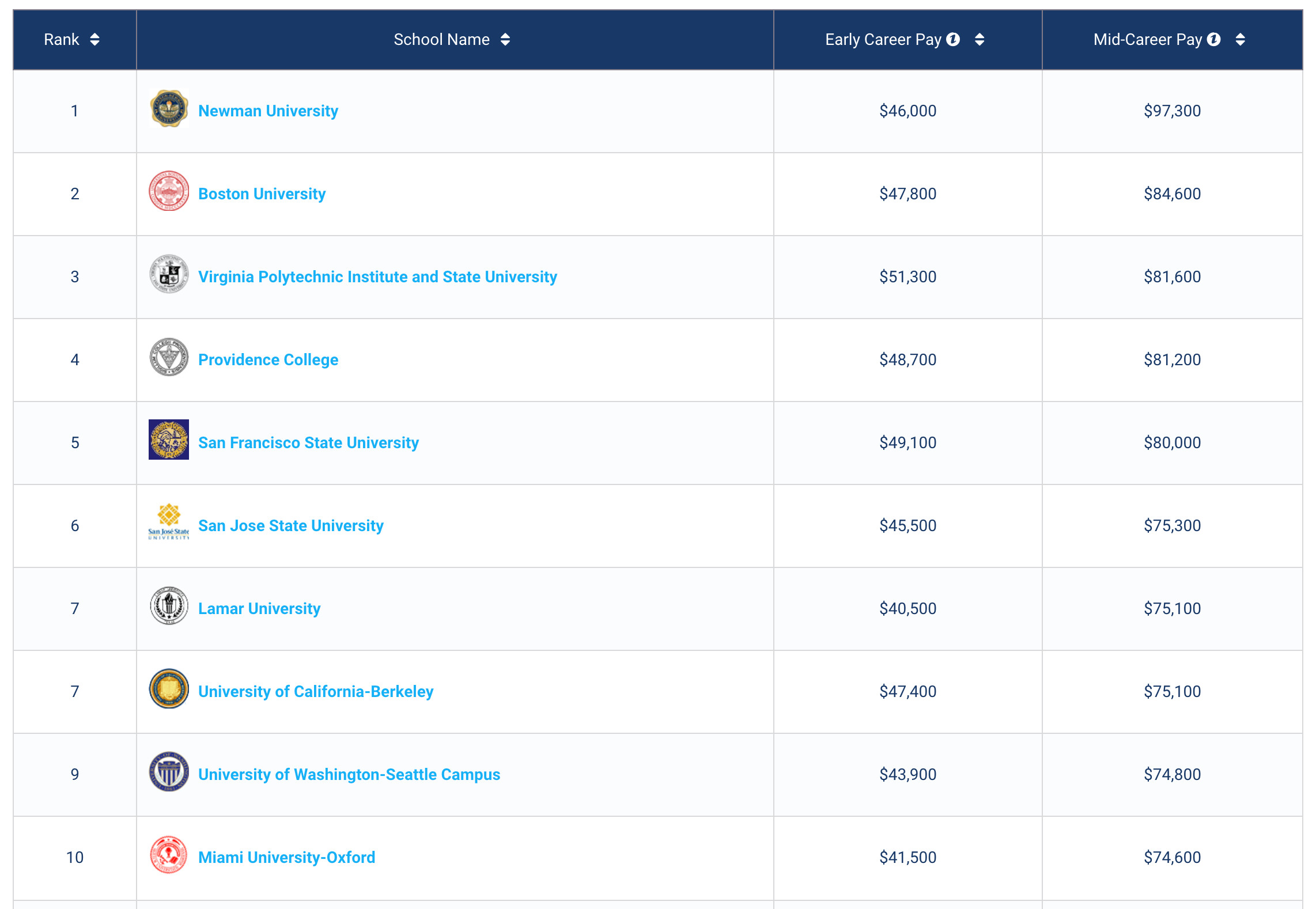Viewport: 1316px width, 909px height.
Task: Open the Lamar University link
Action: tap(259, 609)
